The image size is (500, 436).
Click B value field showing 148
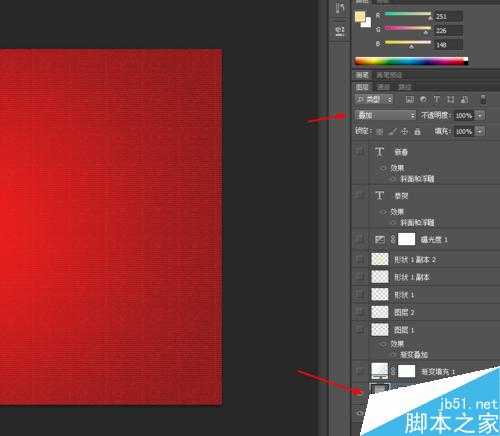(448, 45)
